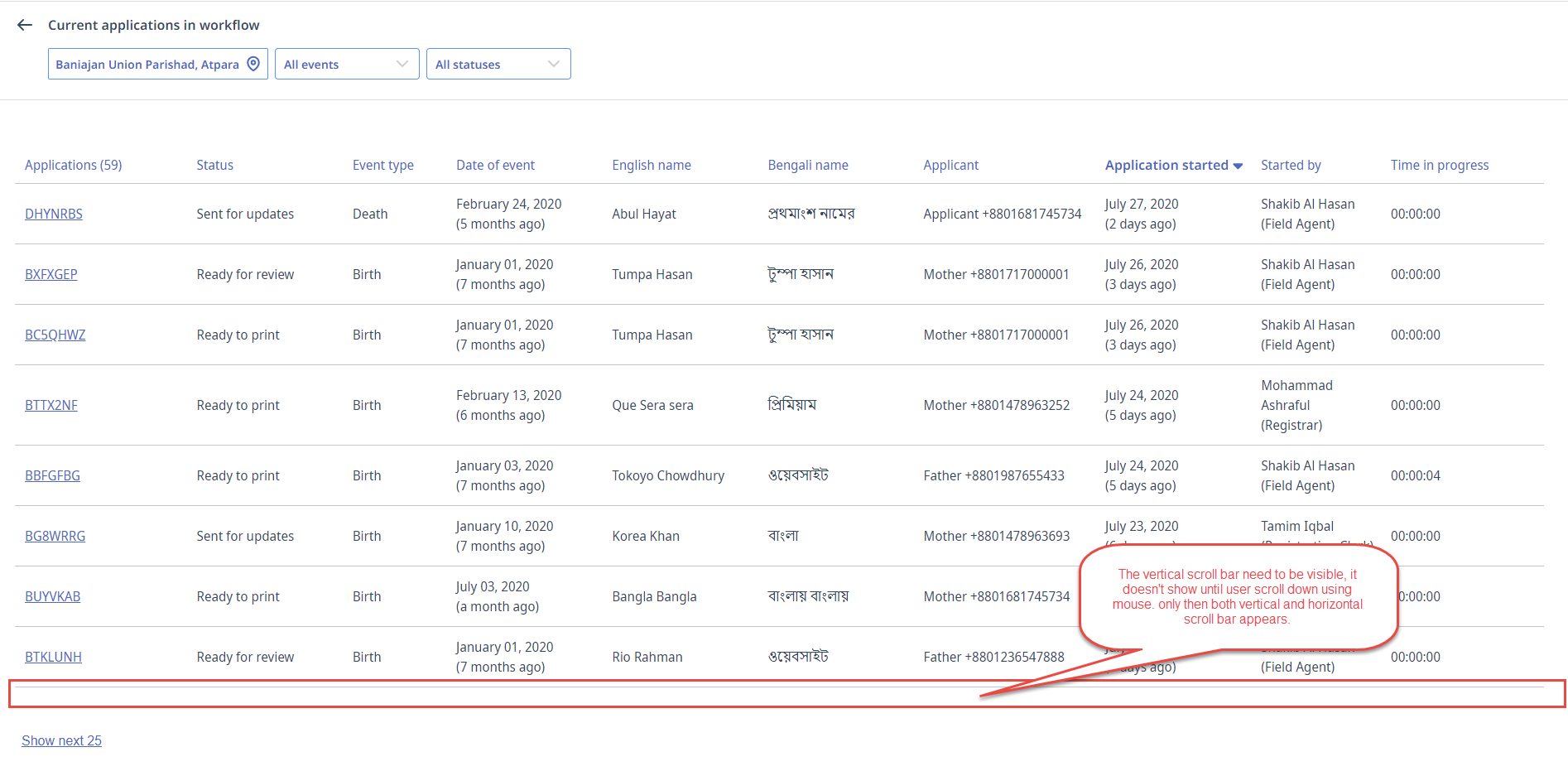Sort by the Event type column header

pyautogui.click(x=383, y=165)
